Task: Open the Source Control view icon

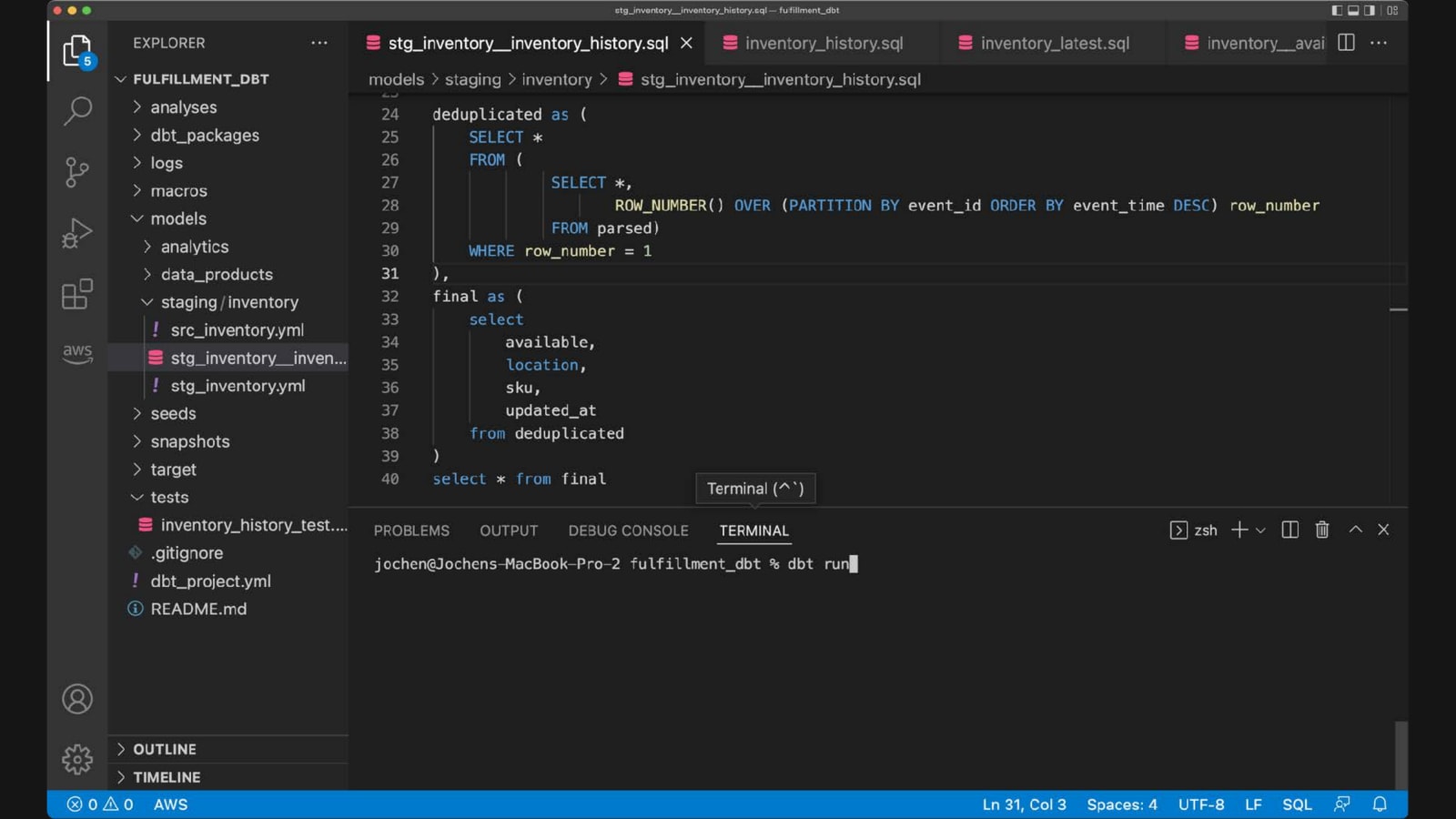Action: [77, 172]
